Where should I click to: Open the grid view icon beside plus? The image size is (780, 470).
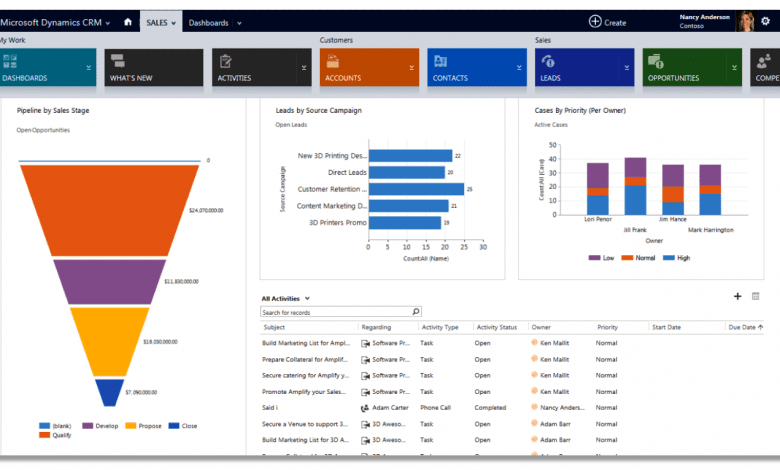[756, 296]
